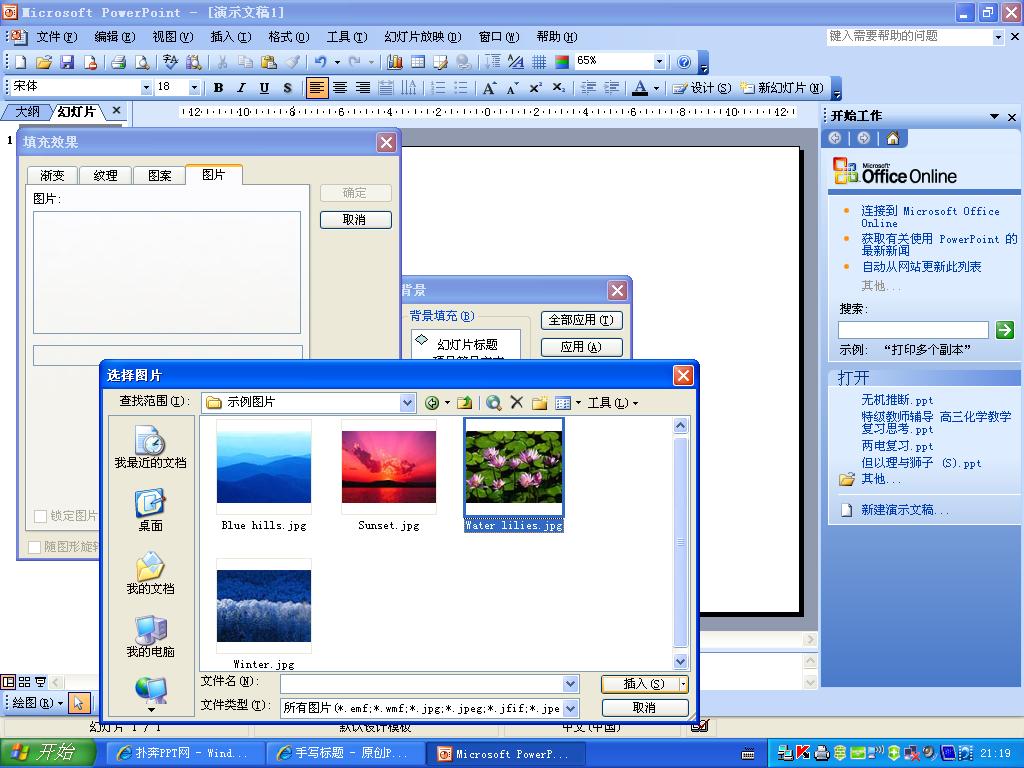Open recent file 无机推断.ppt

coord(897,400)
